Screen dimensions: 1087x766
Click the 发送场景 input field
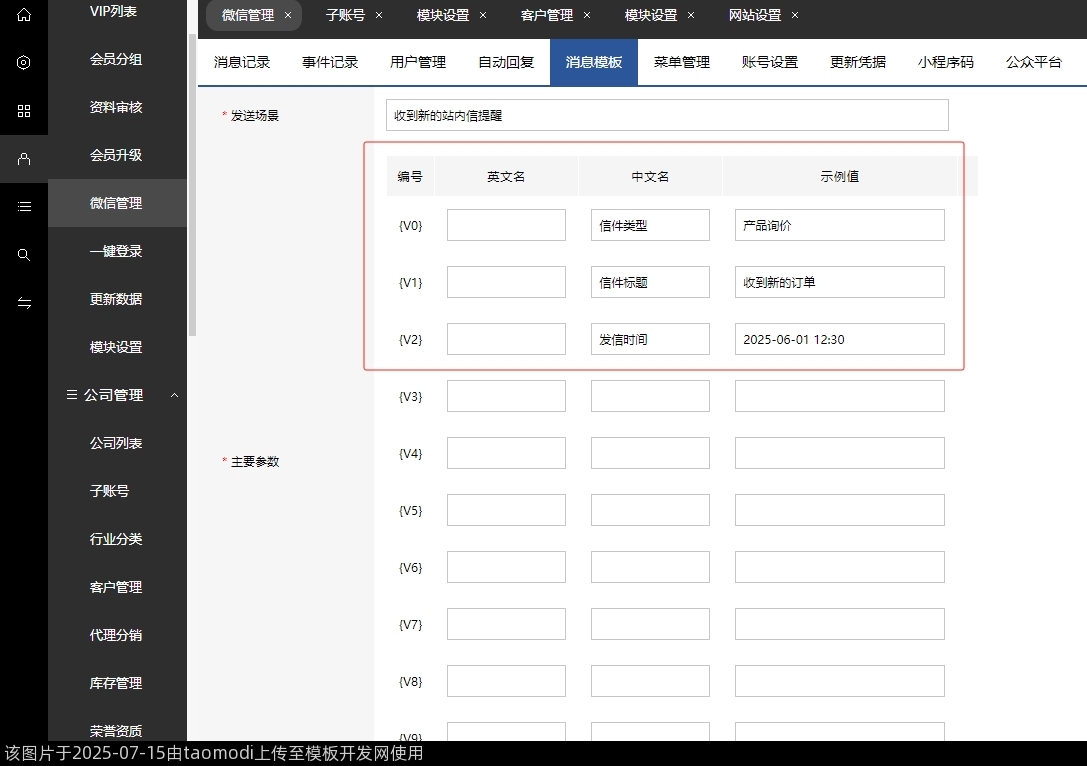point(666,115)
